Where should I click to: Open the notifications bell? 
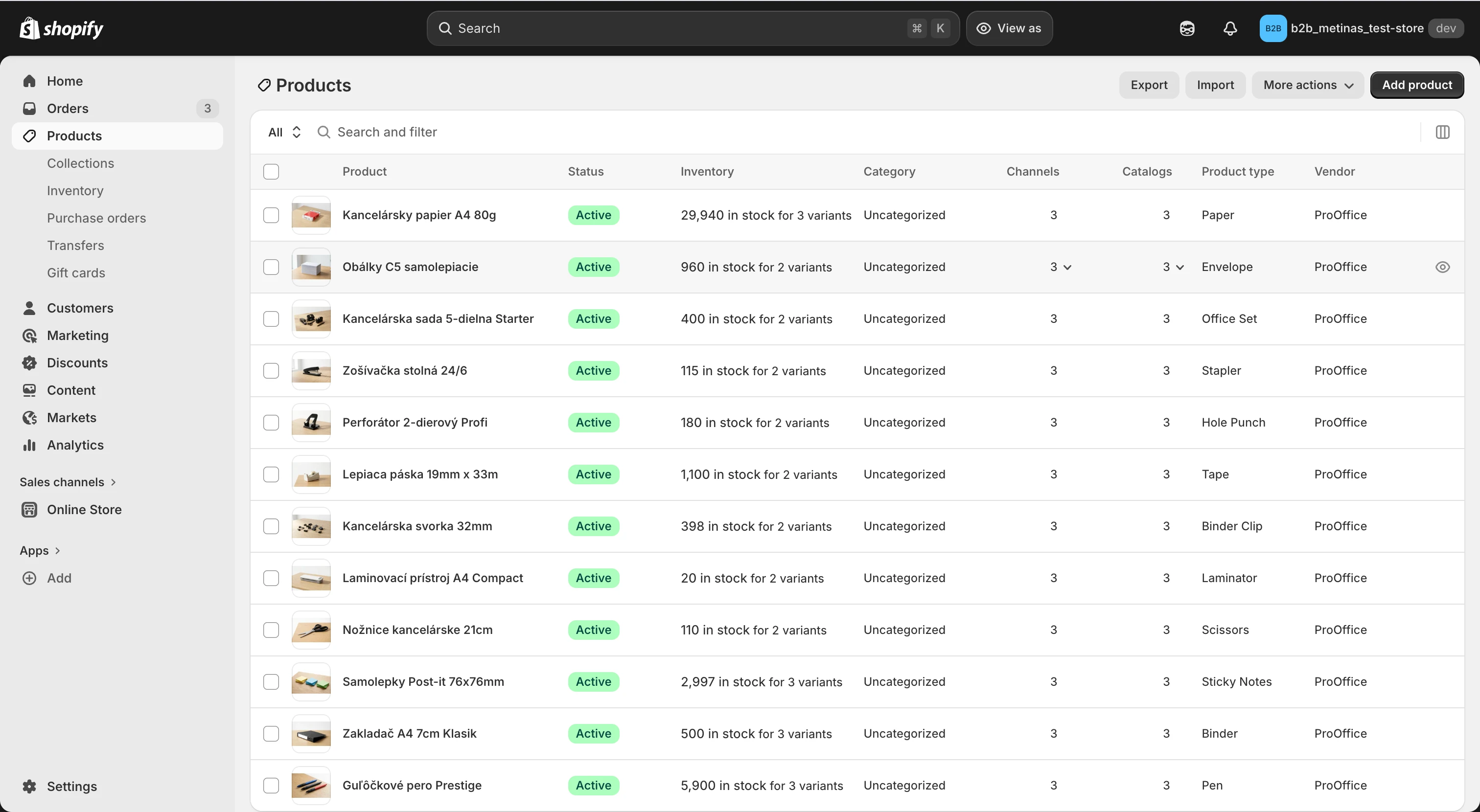pyautogui.click(x=1230, y=28)
